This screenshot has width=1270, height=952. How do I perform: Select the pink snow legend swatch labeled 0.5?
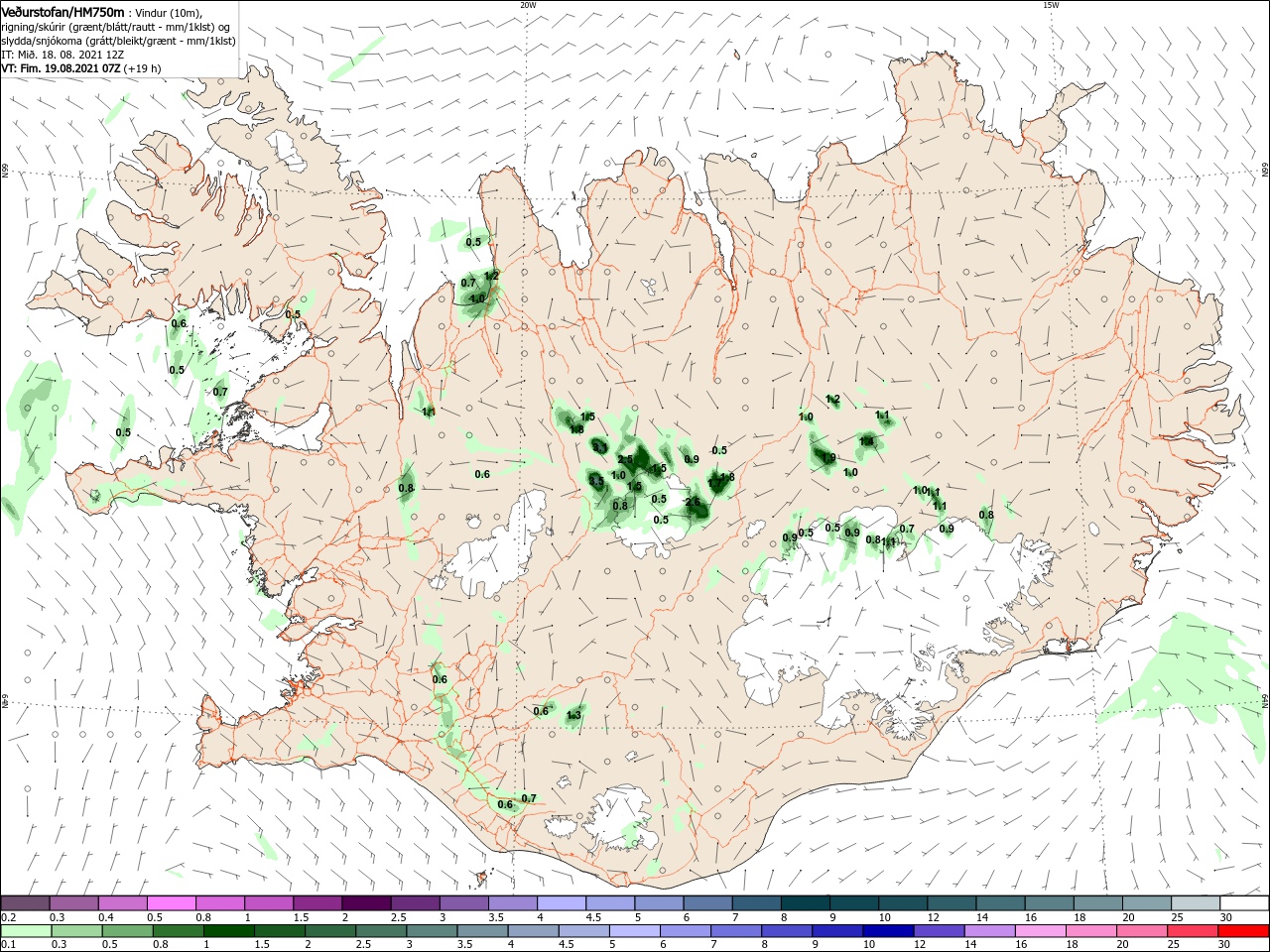pos(172,903)
